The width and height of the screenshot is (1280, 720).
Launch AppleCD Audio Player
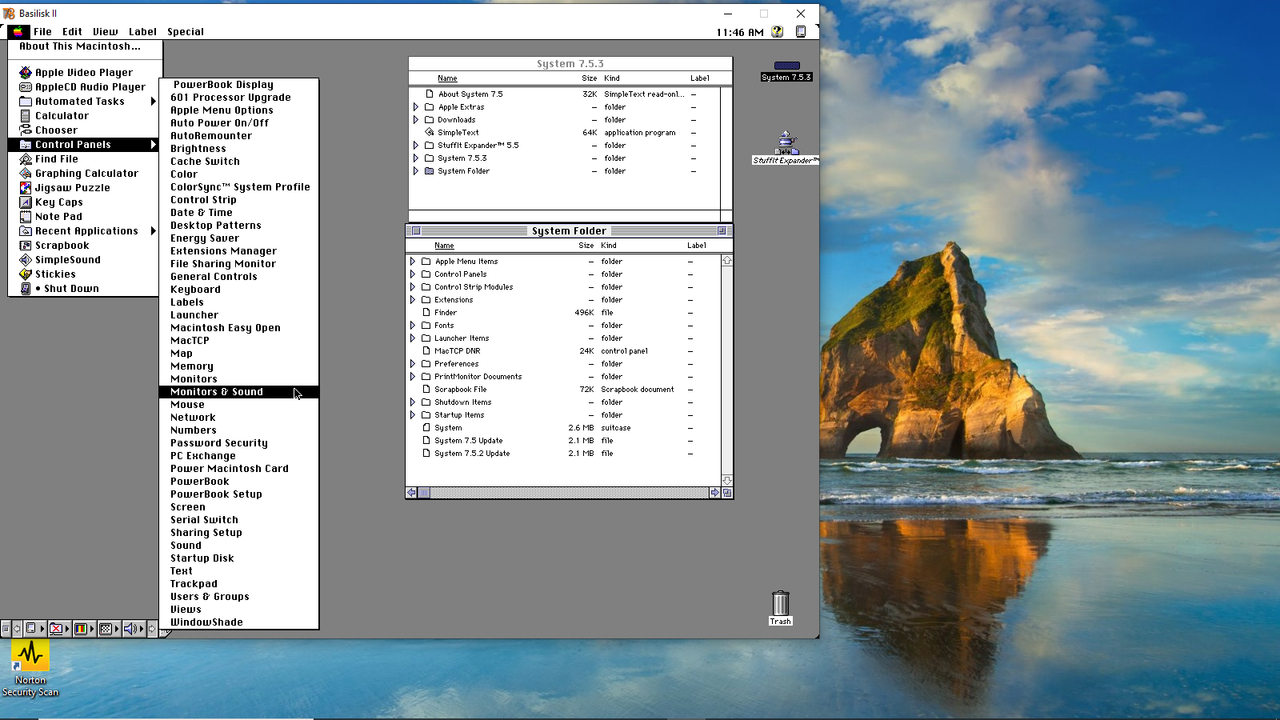[x=84, y=87]
